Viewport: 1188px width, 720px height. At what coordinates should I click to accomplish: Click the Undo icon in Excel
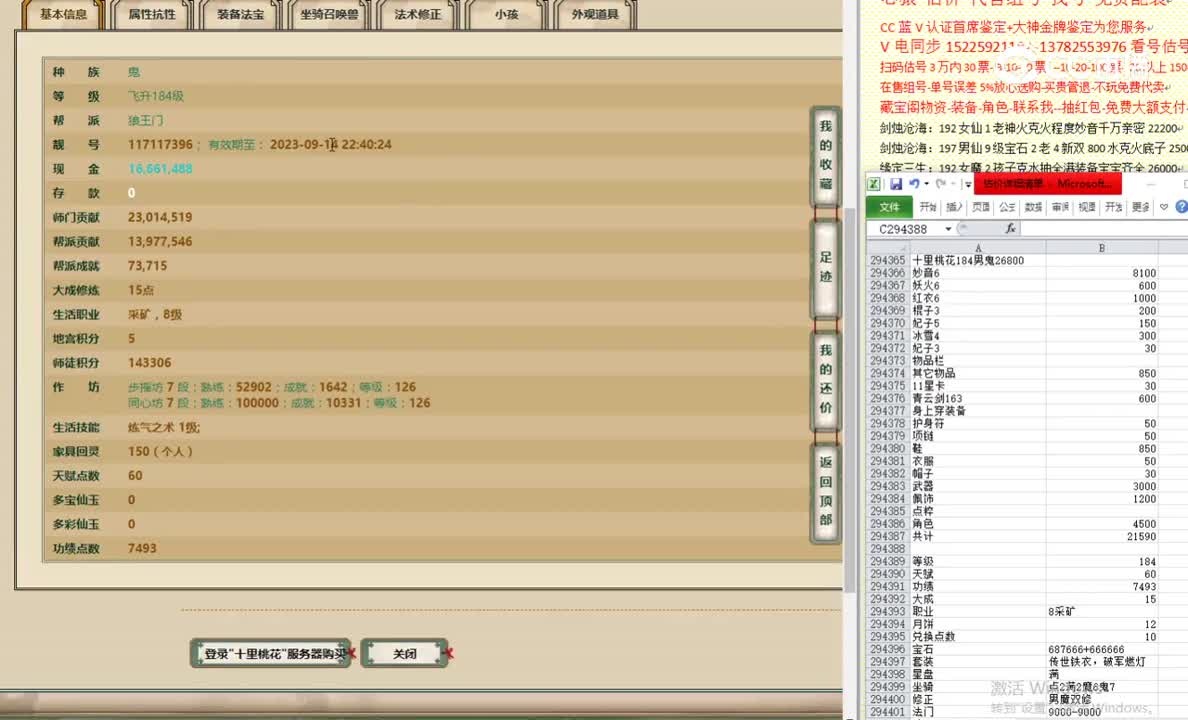pyautogui.click(x=915, y=184)
